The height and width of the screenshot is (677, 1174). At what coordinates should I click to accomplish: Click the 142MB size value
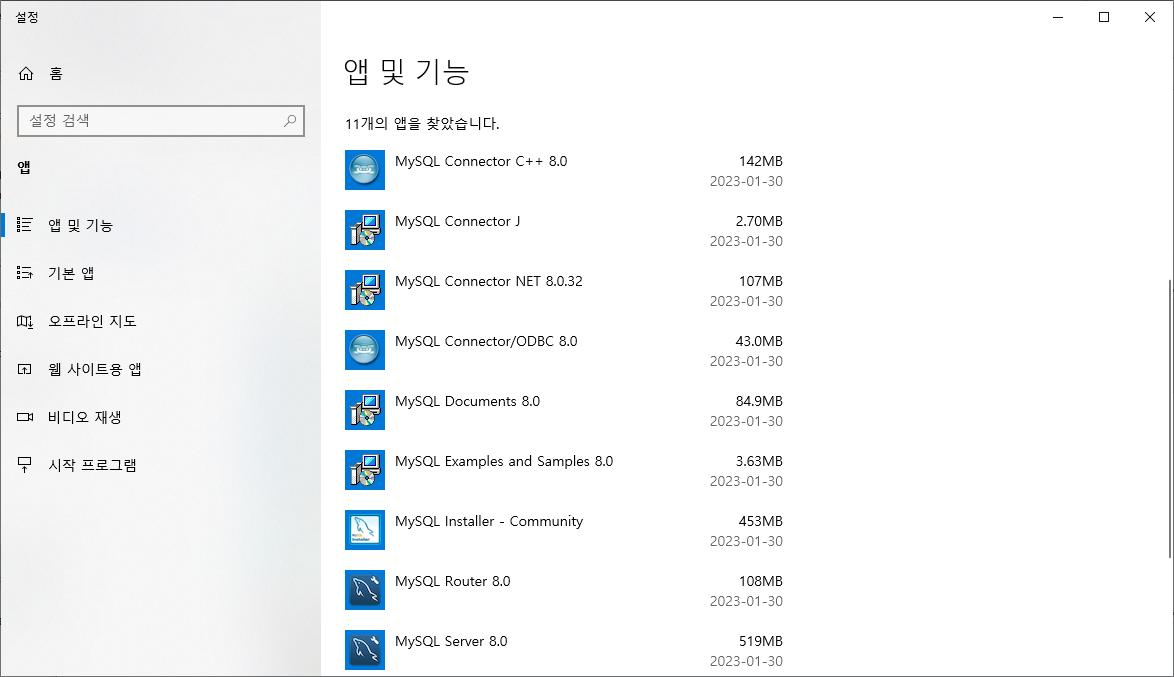[761, 161]
